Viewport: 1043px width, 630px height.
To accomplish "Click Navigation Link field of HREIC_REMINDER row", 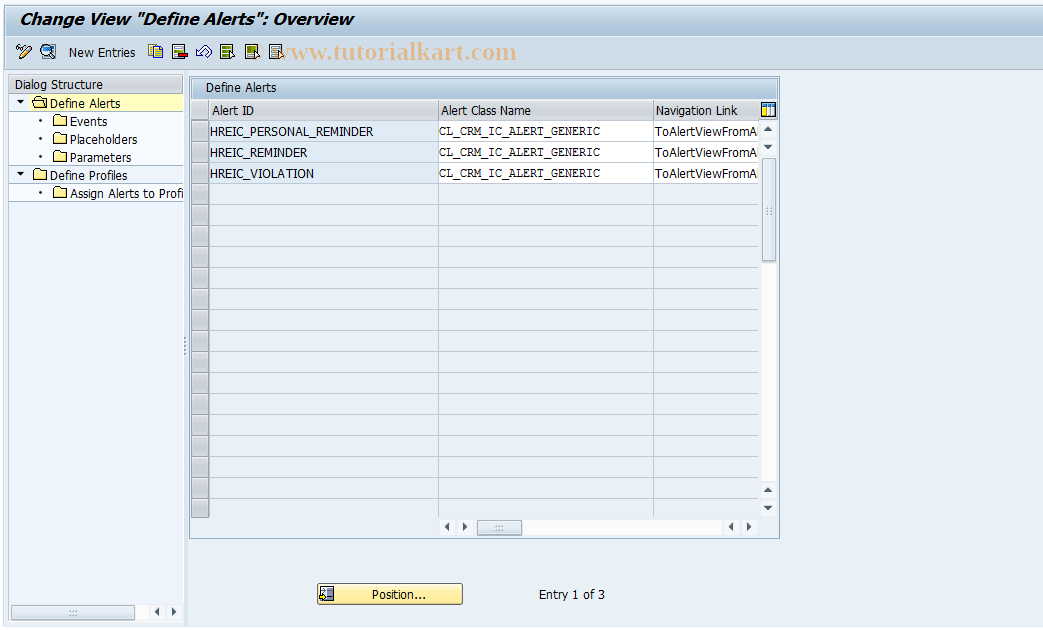I will tap(706, 152).
